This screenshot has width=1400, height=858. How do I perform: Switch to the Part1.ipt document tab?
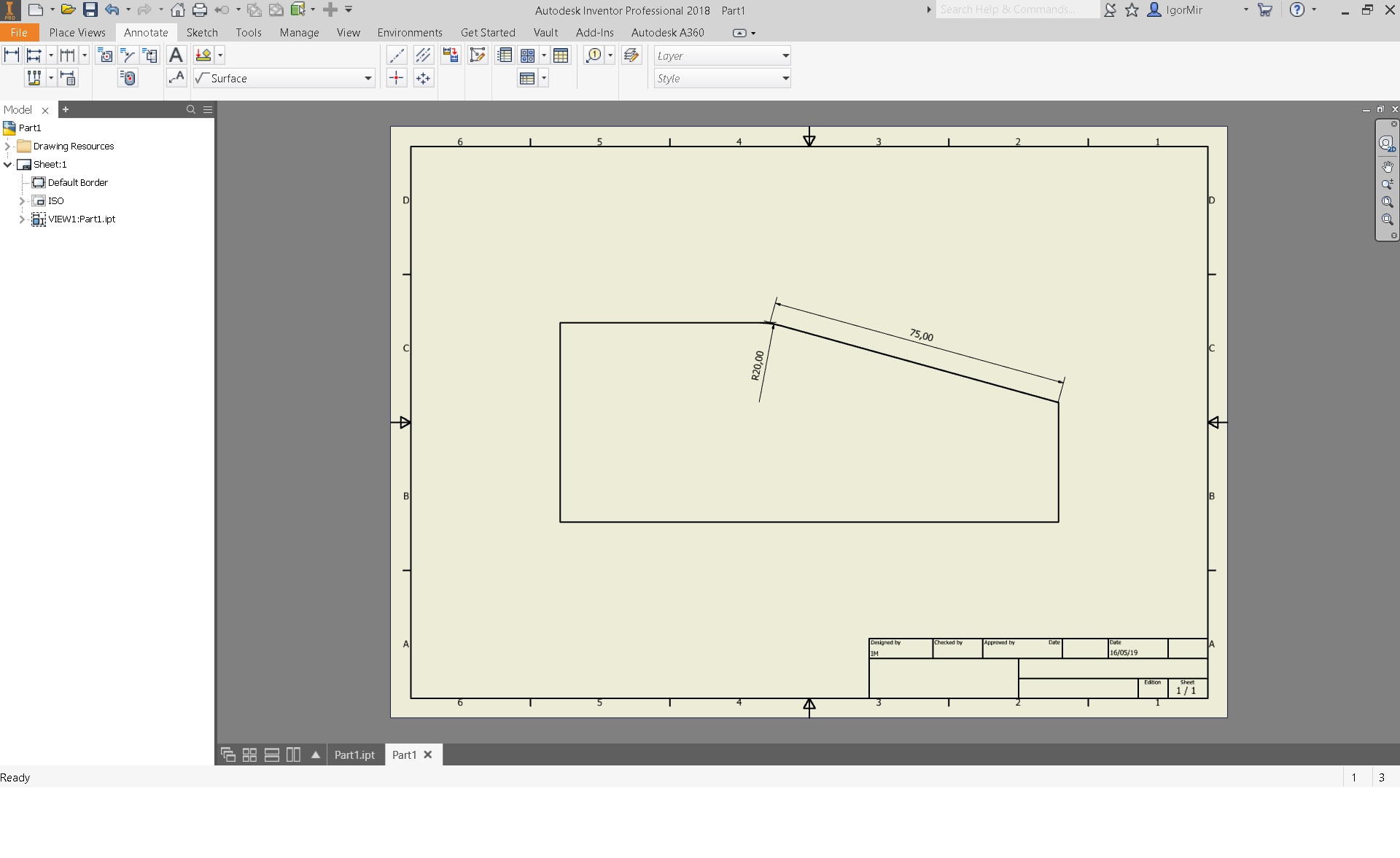point(354,754)
